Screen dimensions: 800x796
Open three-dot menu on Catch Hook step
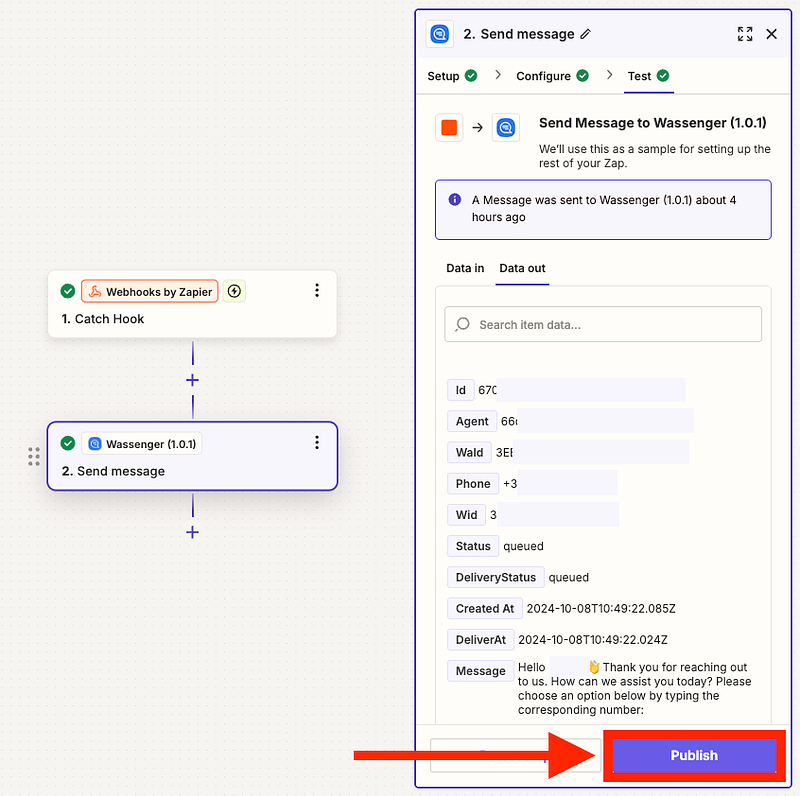(317, 291)
